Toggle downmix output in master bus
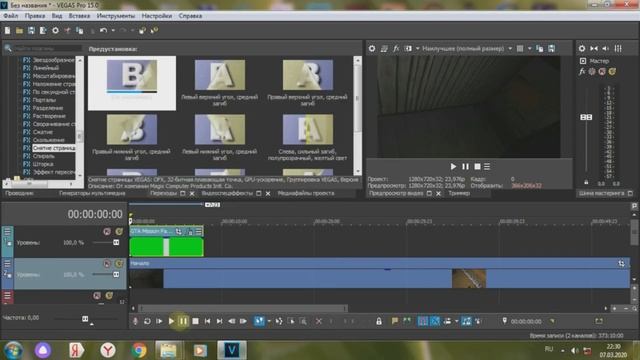 coord(594,49)
